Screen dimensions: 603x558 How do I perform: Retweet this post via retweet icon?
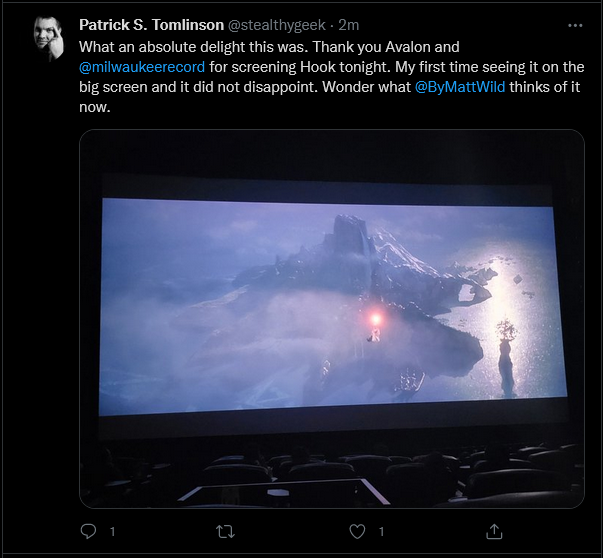(225, 531)
